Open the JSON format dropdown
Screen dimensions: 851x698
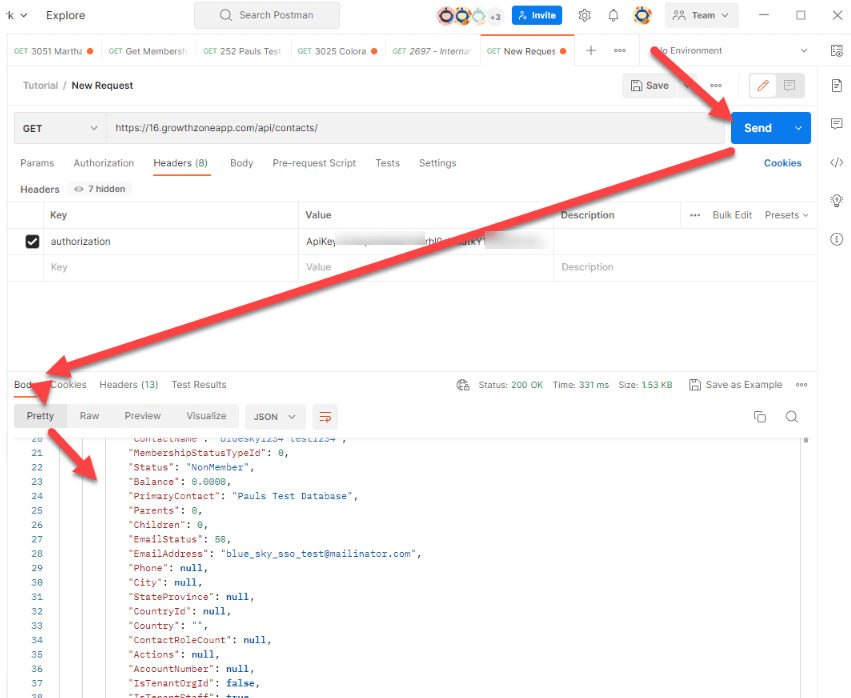pos(275,416)
